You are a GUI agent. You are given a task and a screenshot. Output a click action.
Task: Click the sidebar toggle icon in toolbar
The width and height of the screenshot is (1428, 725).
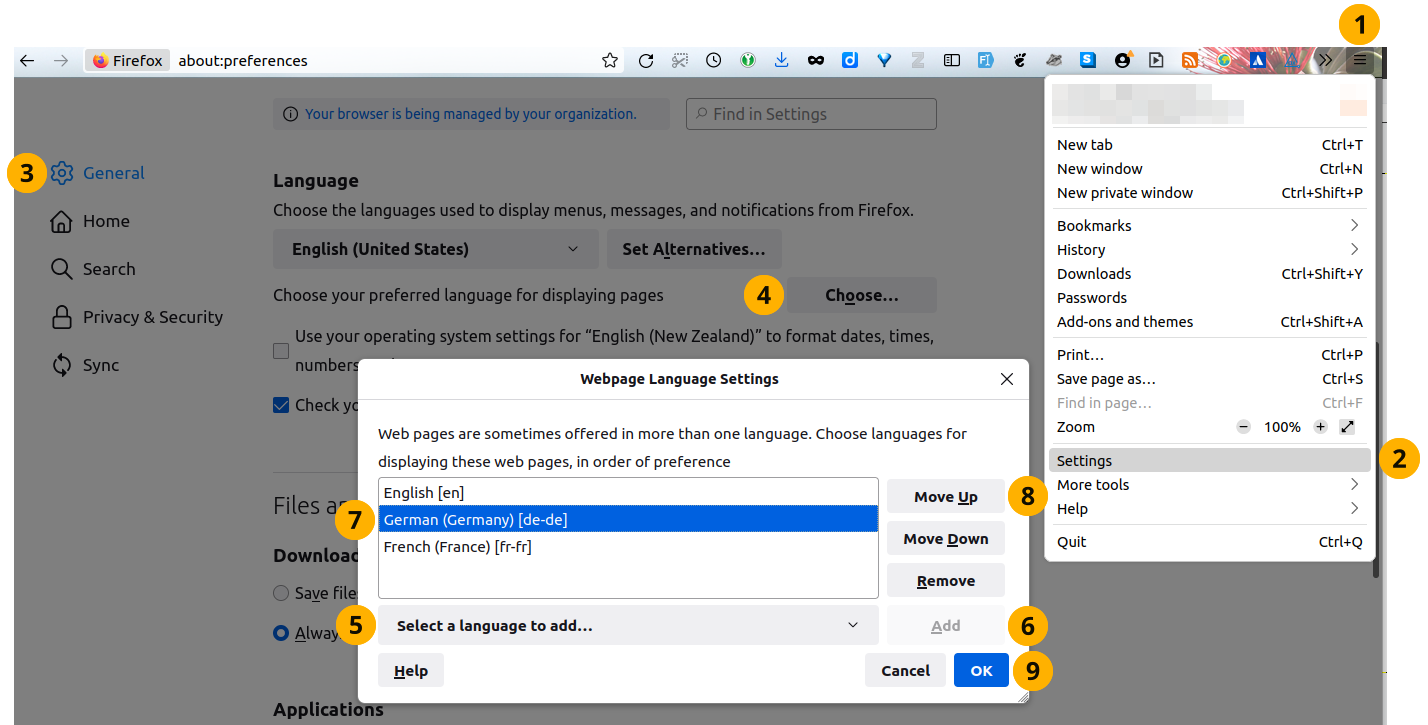pyautogui.click(x=952, y=61)
